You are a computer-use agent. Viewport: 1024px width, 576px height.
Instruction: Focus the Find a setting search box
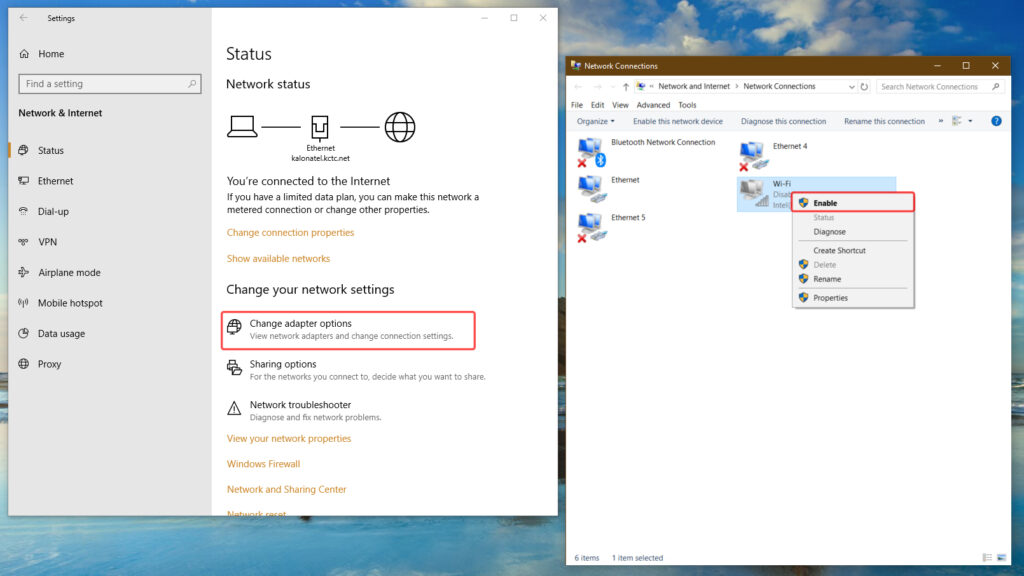110,84
